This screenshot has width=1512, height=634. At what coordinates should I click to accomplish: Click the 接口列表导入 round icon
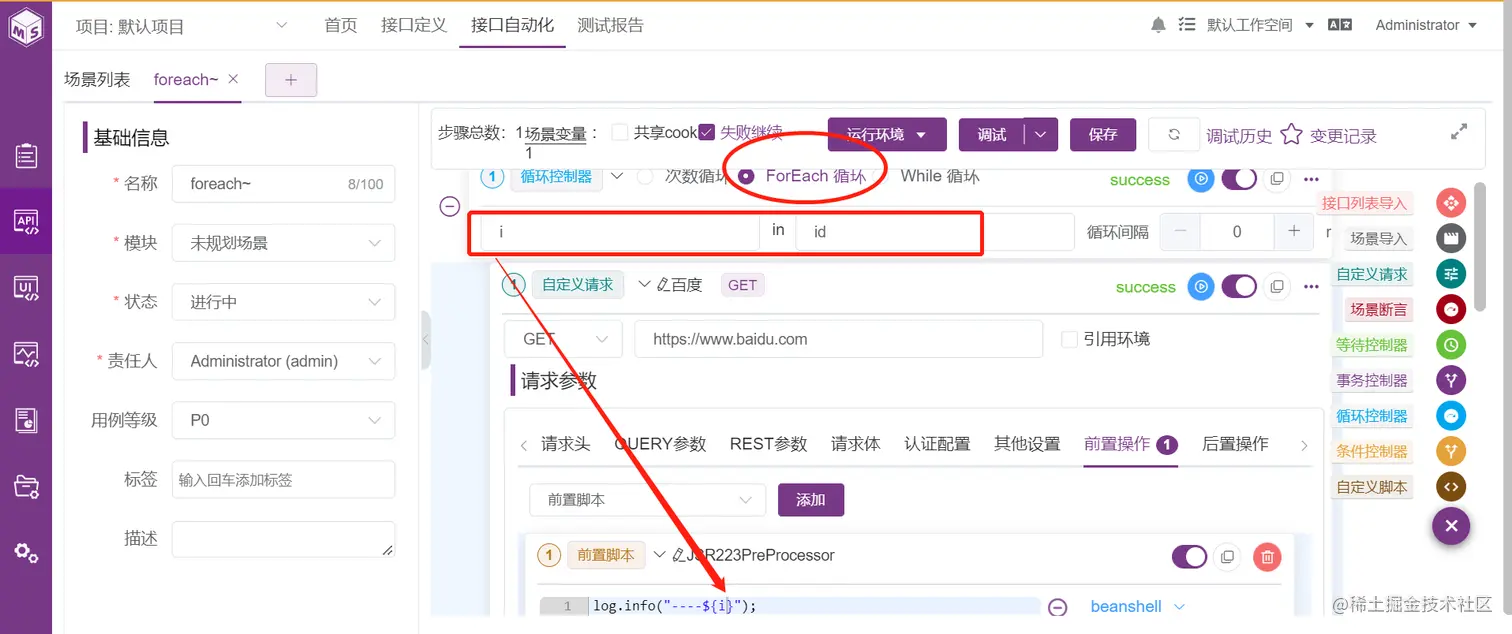[1451, 203]
